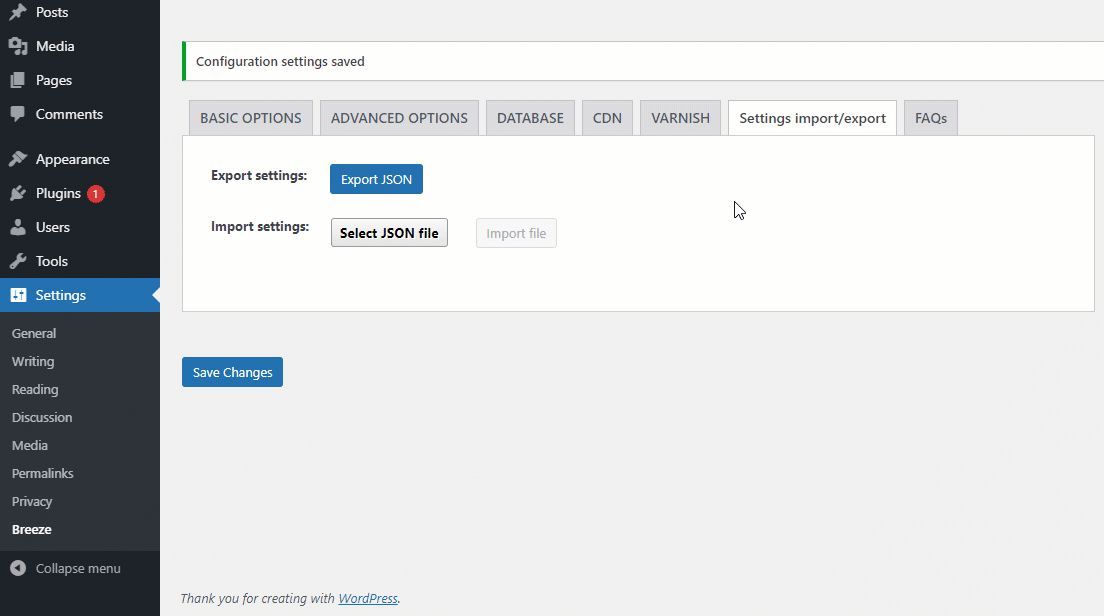Click the Tools wrench icon
1104x616 pixels.
click(x=18, y=260)
